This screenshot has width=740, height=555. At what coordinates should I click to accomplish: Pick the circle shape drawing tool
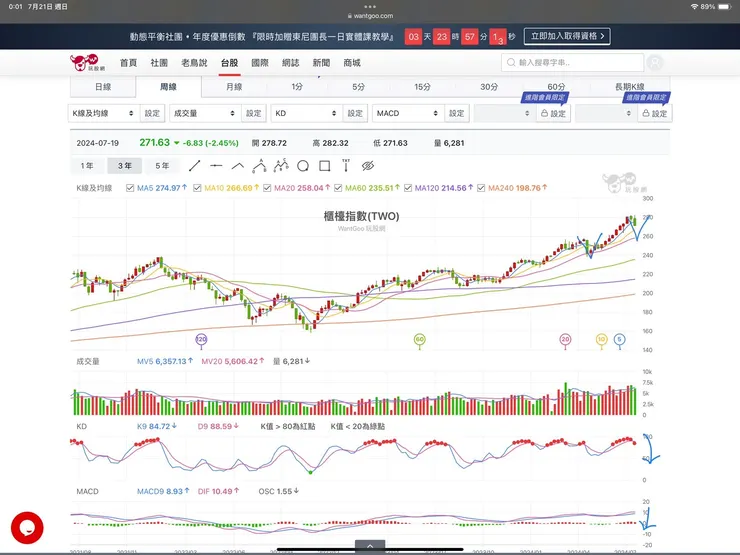(303, 165)
